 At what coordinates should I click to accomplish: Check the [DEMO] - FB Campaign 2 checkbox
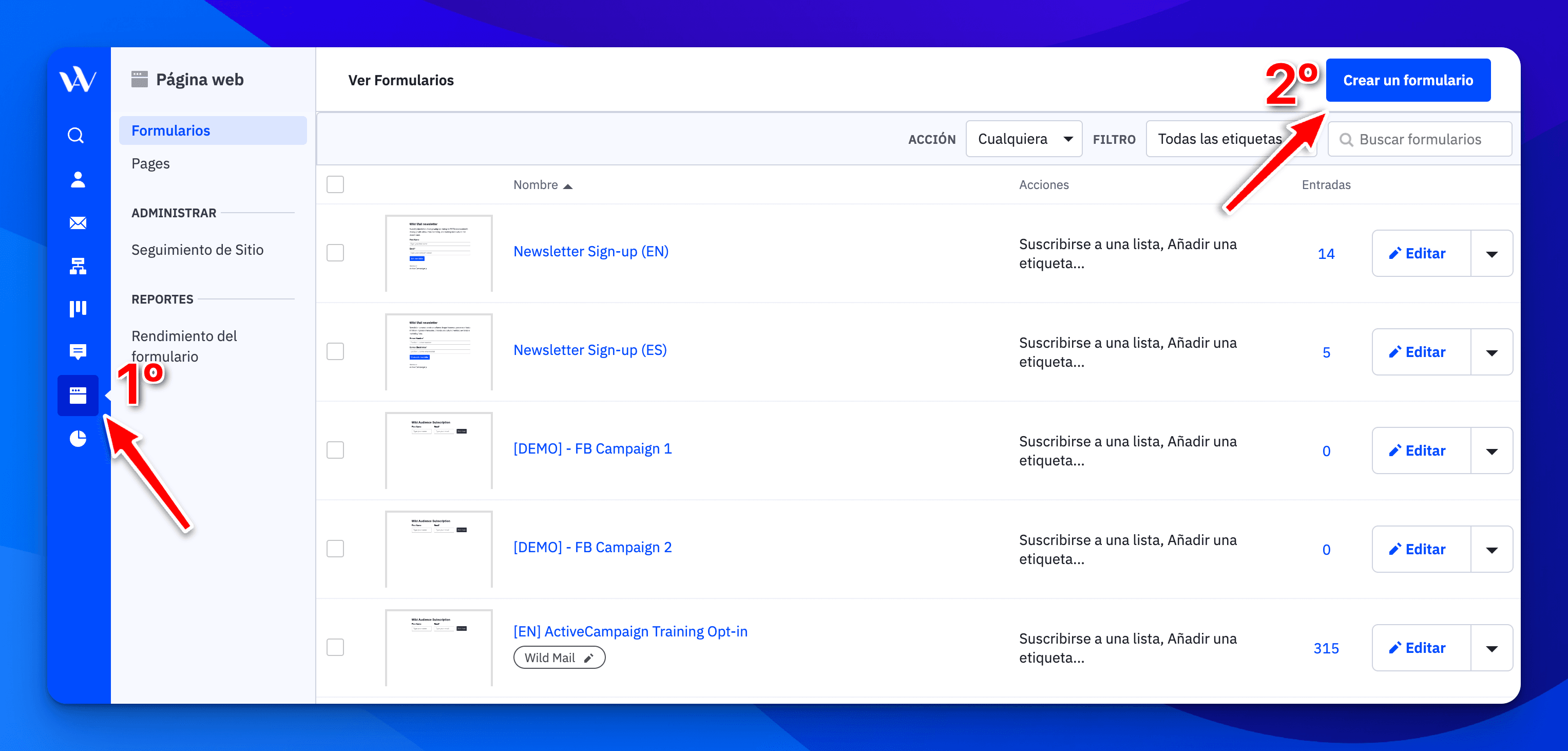pyautogui.click(x=335, y=548)
